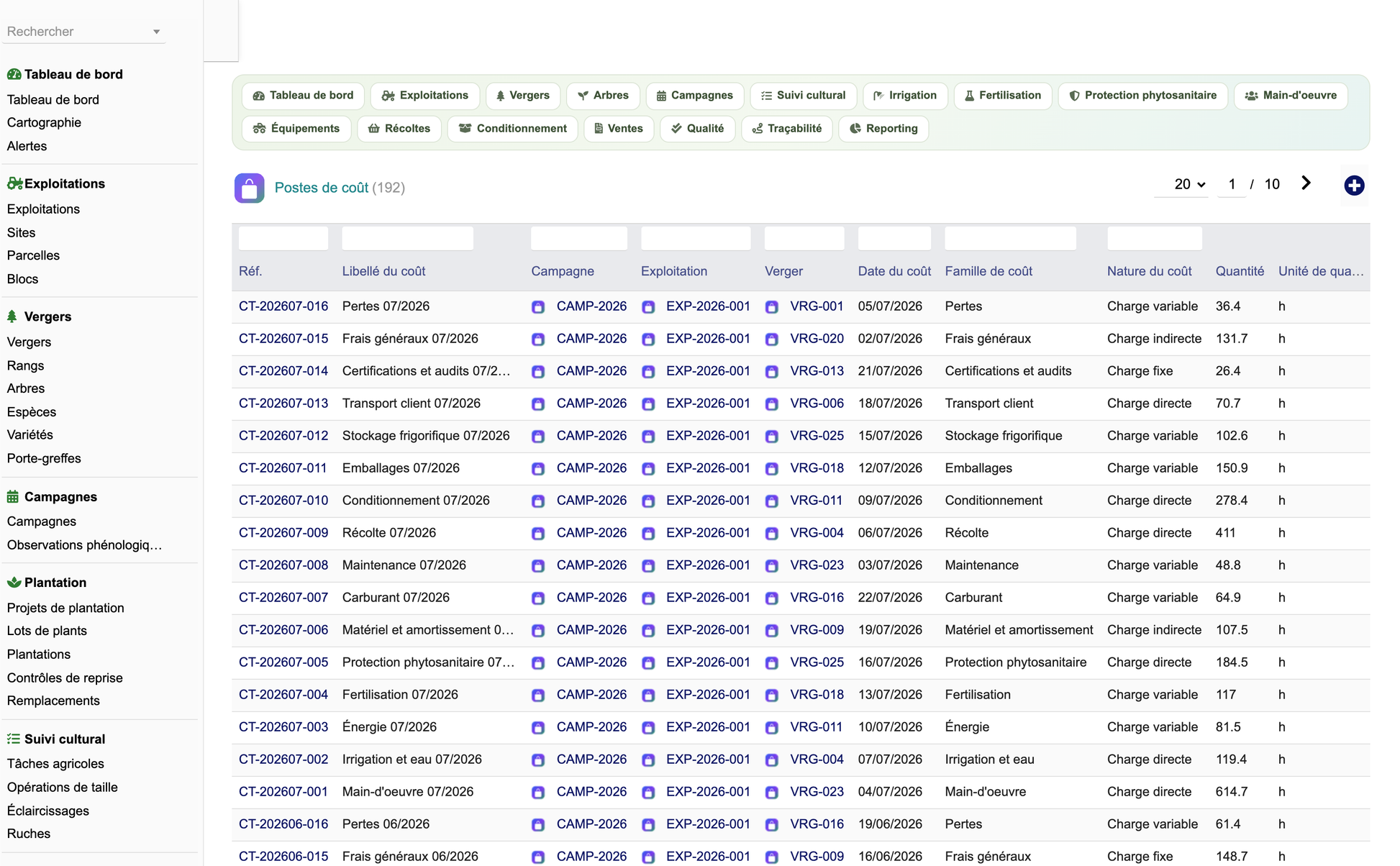
Task: Click the Réf. column filter field
Action: click(283, 239)
